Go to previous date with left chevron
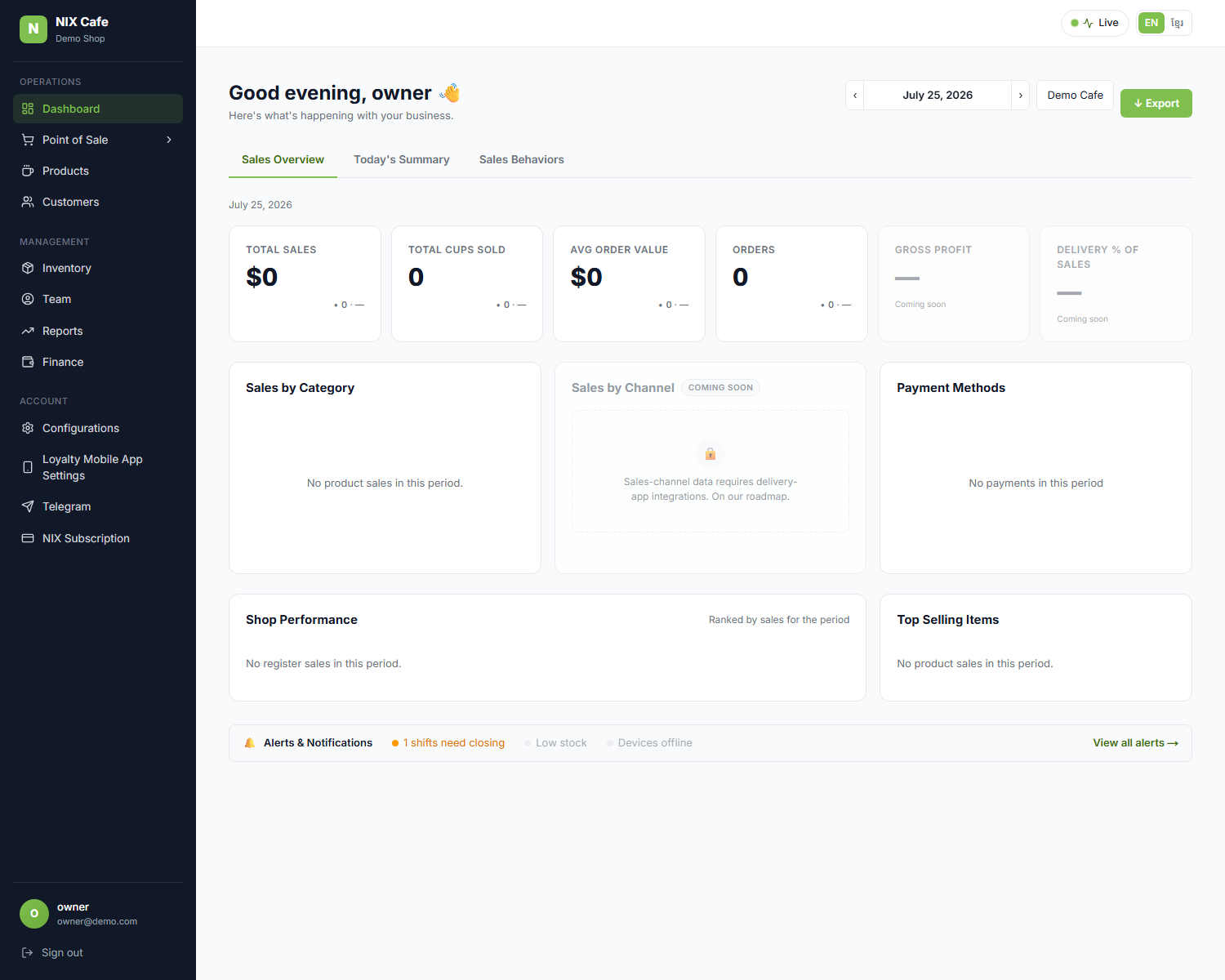 point(855,96)
